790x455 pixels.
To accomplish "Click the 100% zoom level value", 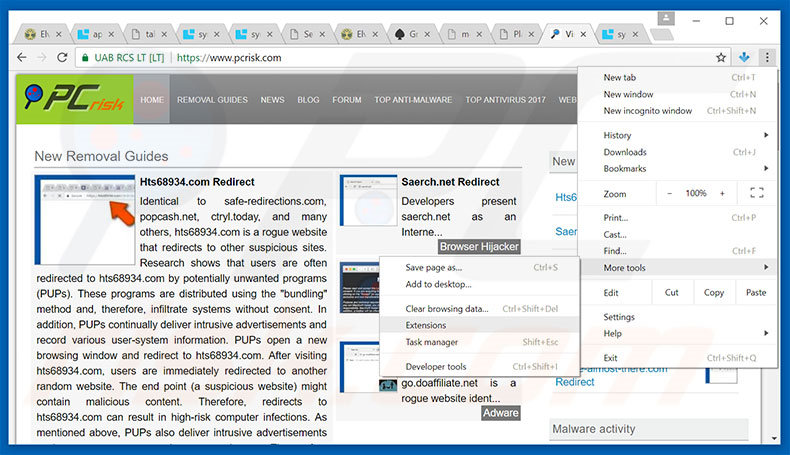I will [695, 193].
